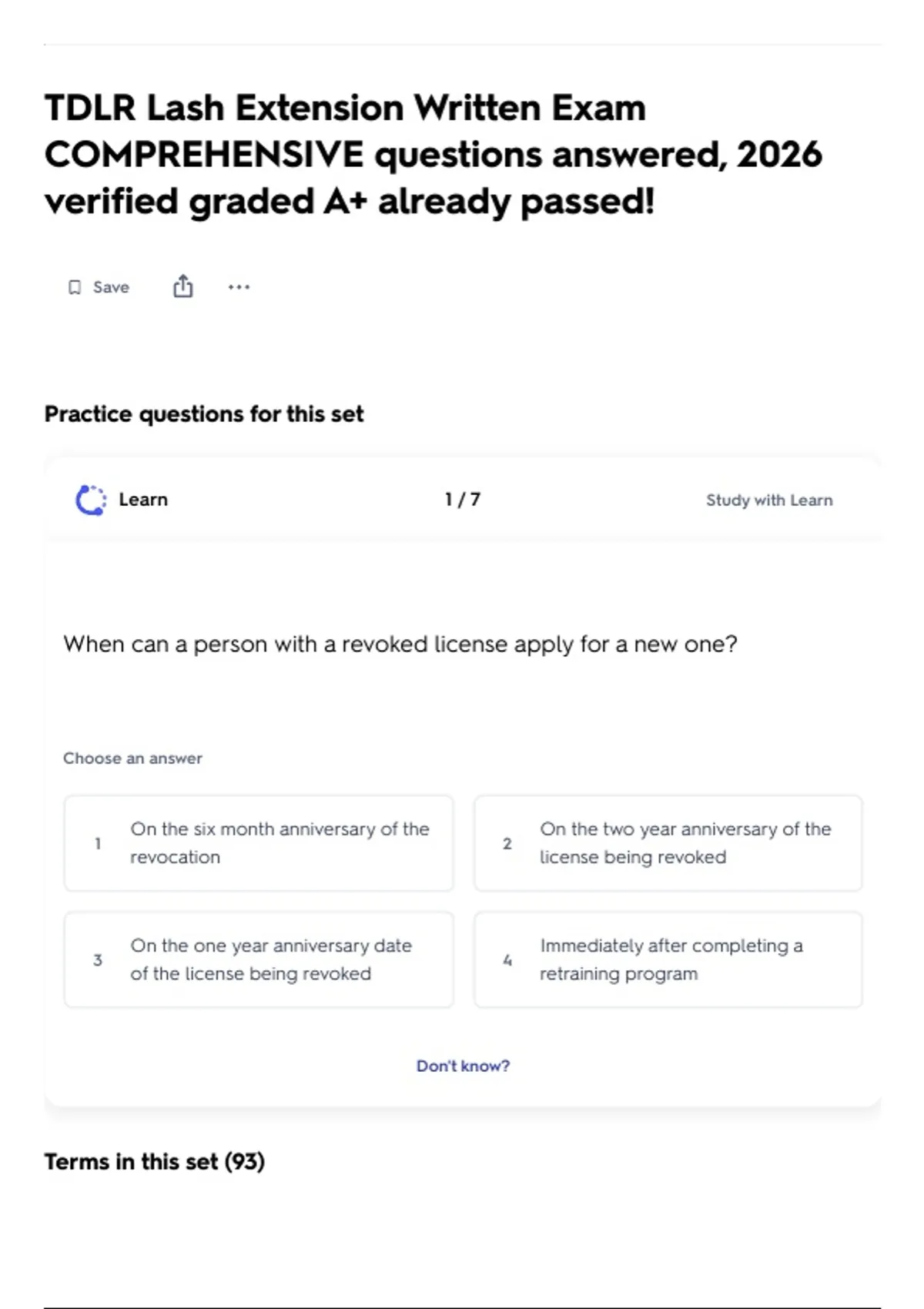The image size is (924, 1309).
Task: Click 'Practice questions for this set' heading
Action: click(204, 414)
